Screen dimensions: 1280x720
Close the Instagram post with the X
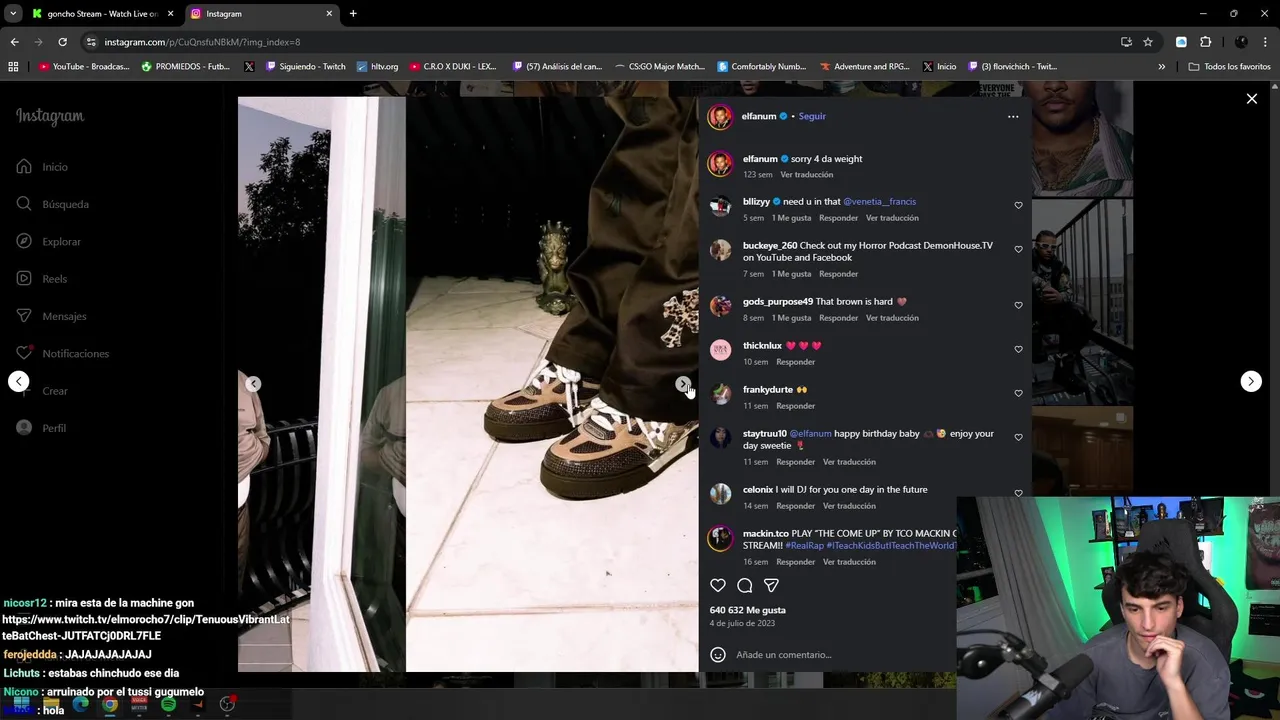[x=1251, y=99]
